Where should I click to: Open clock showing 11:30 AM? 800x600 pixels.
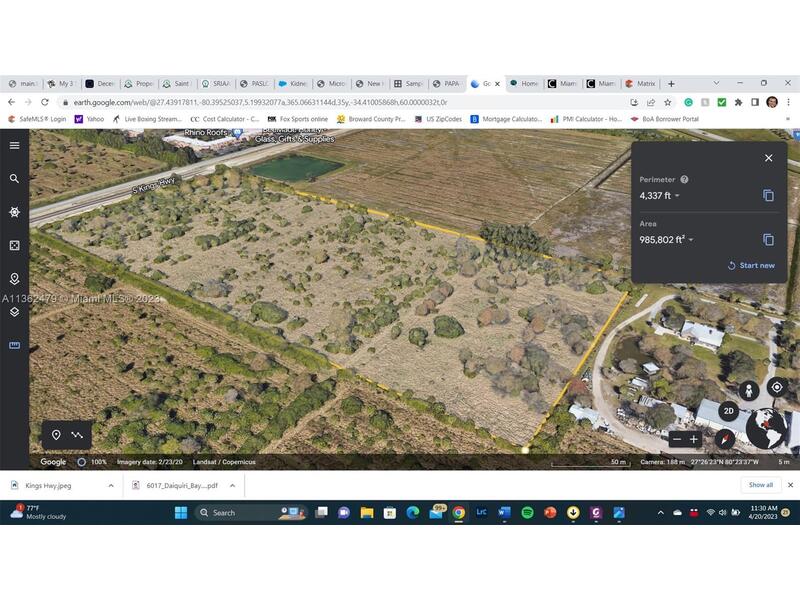tap(763, 512)
